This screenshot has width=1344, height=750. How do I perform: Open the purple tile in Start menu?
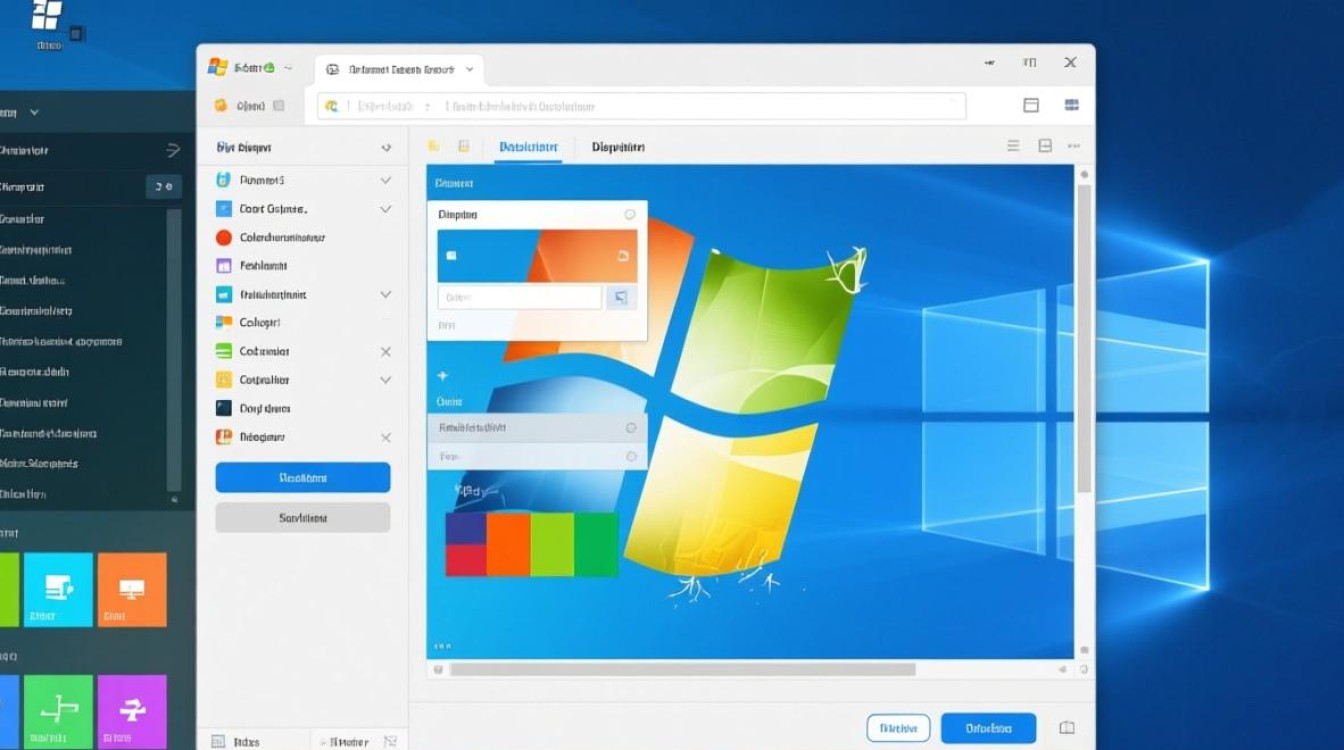click(132, 711)
